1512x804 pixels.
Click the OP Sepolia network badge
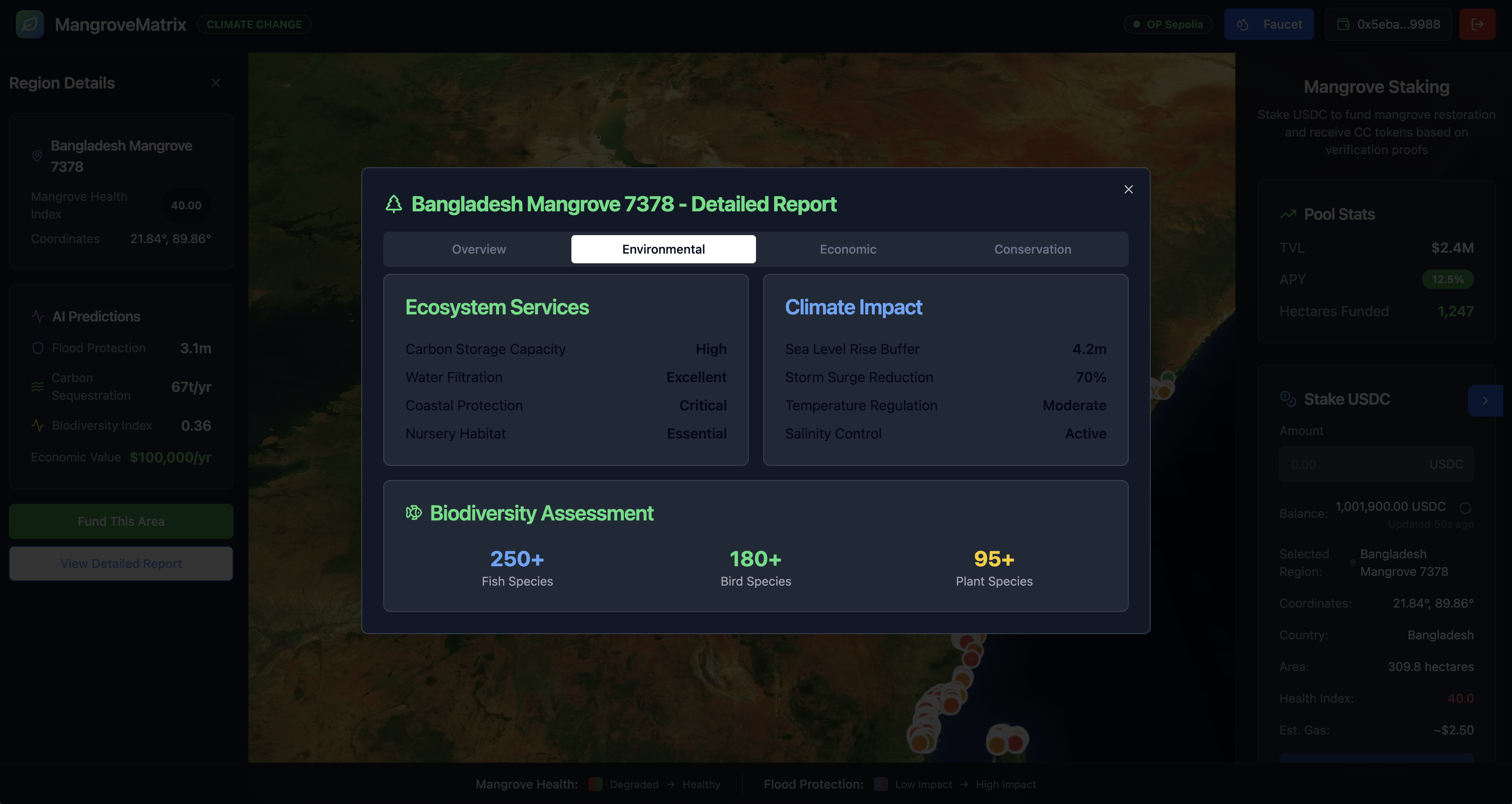tap(1167, 24)
